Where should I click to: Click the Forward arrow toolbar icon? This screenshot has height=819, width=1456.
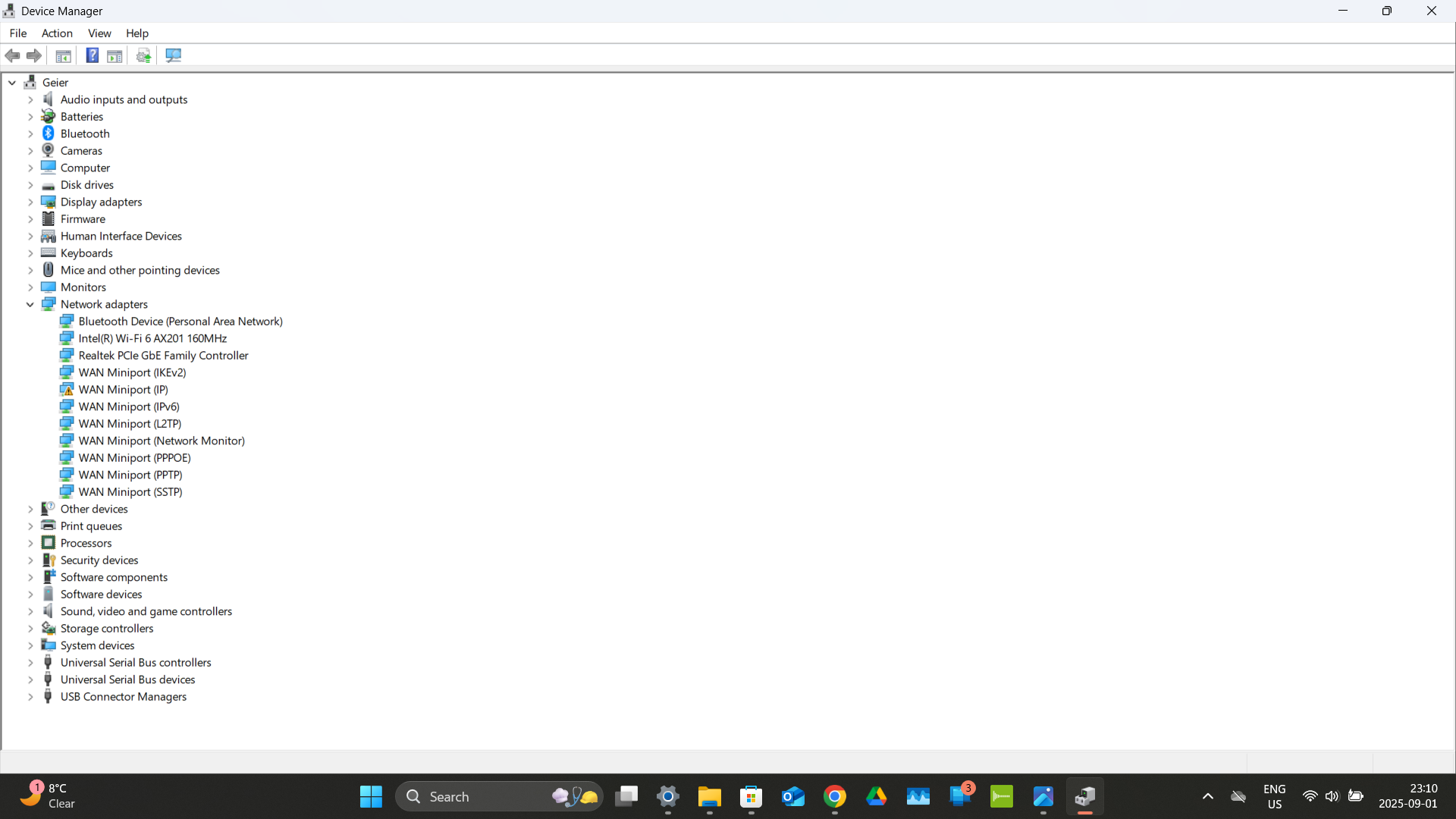point(34,55)
